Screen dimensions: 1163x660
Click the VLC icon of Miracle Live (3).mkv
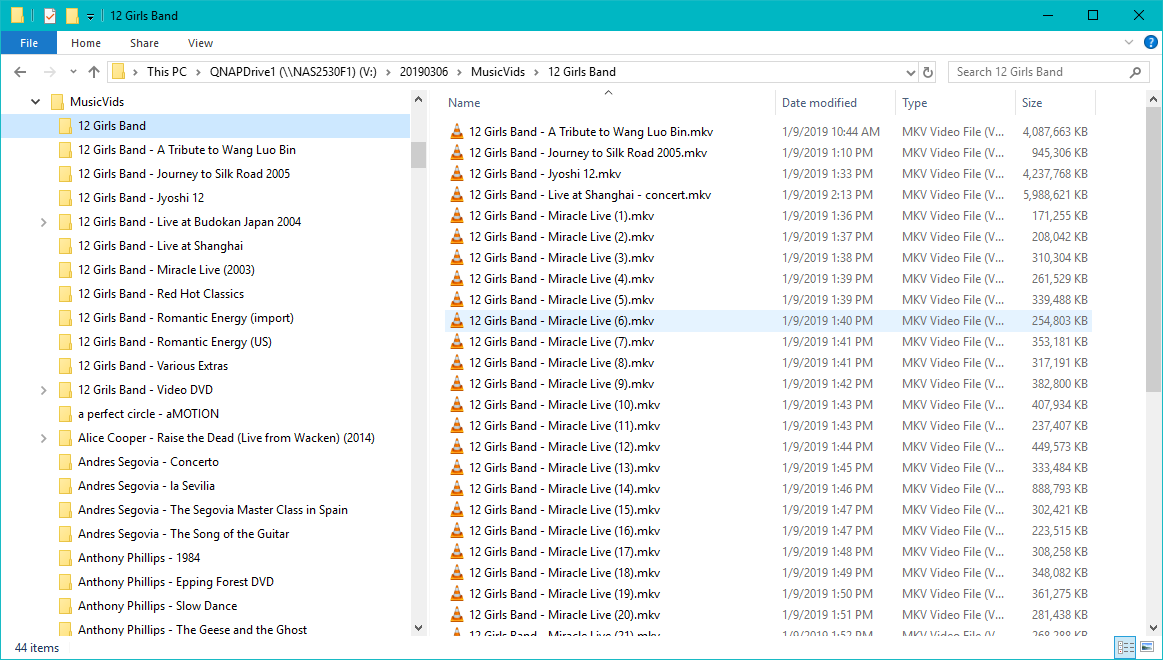457,258
